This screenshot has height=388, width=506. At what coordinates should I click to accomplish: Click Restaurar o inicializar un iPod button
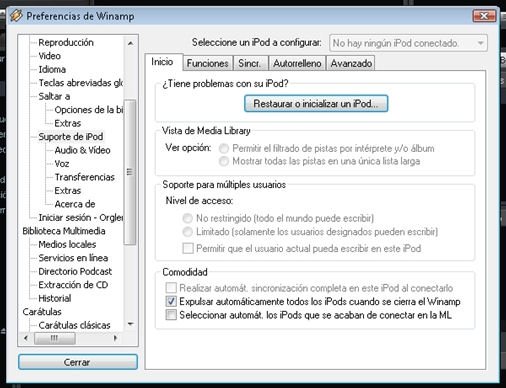pyautogui.click(x=316, y=104)
